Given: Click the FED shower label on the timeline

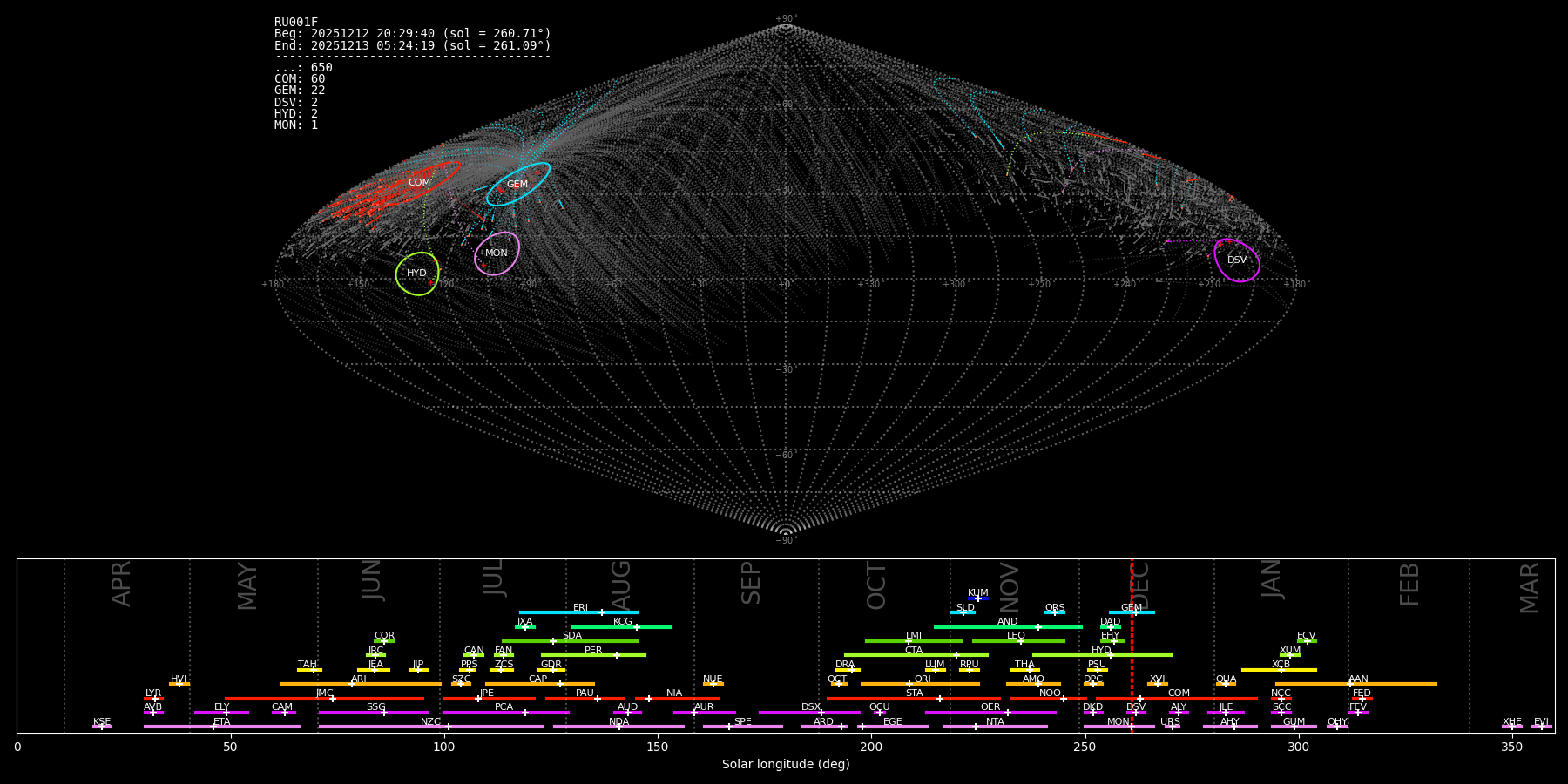Looking at the screenshot, I should pyautogui.click(x=1362, y=693).
